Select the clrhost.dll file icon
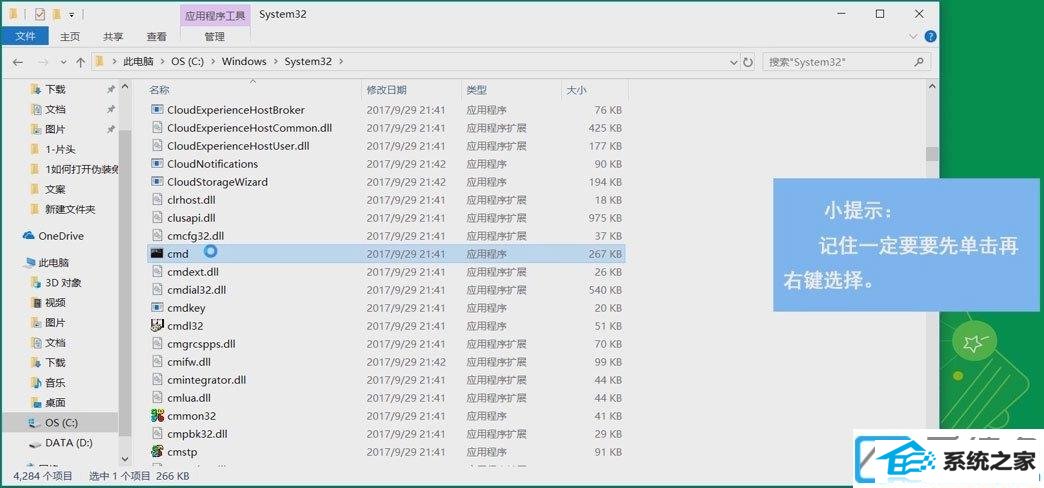The image size is (1044, 488). (x=157, y=200)
